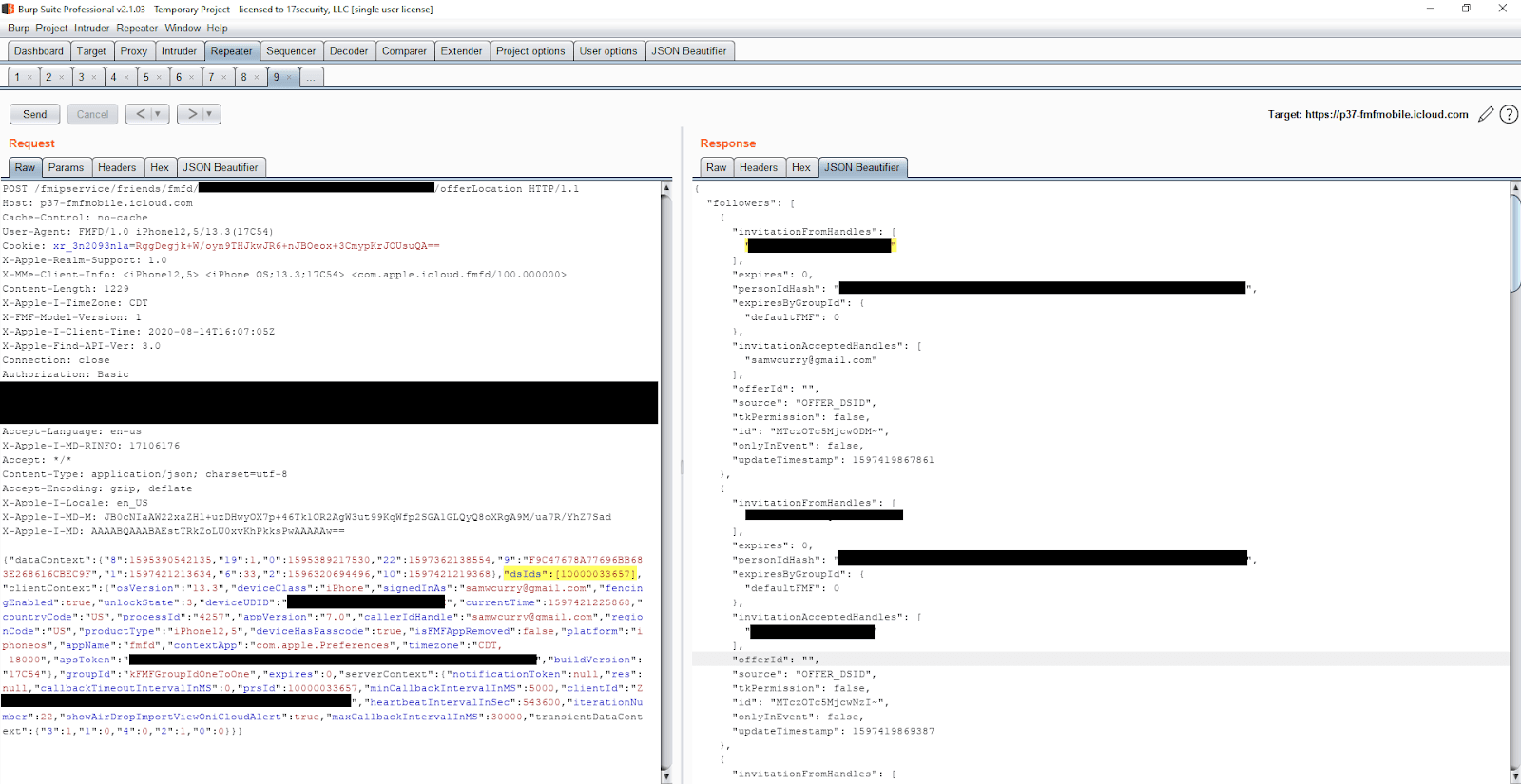Switch to the Proxy tool tab
1521x784 pixels.
[x=133, y=51]
